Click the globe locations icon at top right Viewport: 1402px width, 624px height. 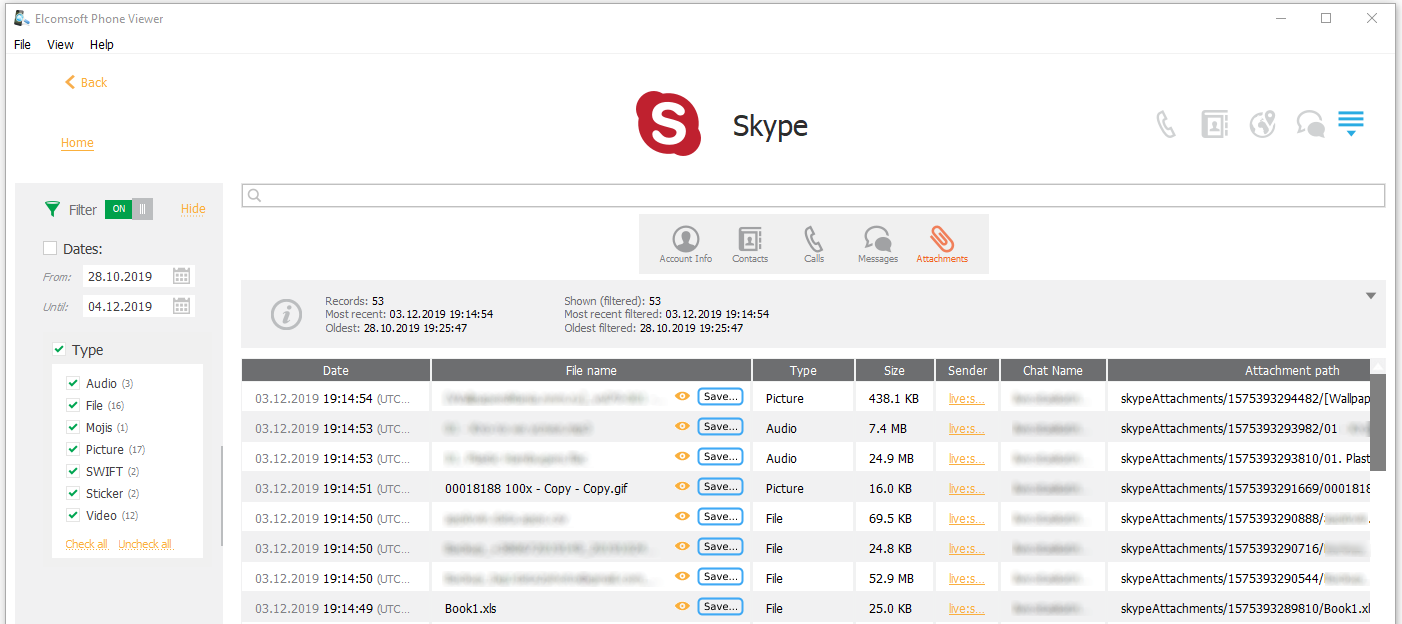(1262, 124)
